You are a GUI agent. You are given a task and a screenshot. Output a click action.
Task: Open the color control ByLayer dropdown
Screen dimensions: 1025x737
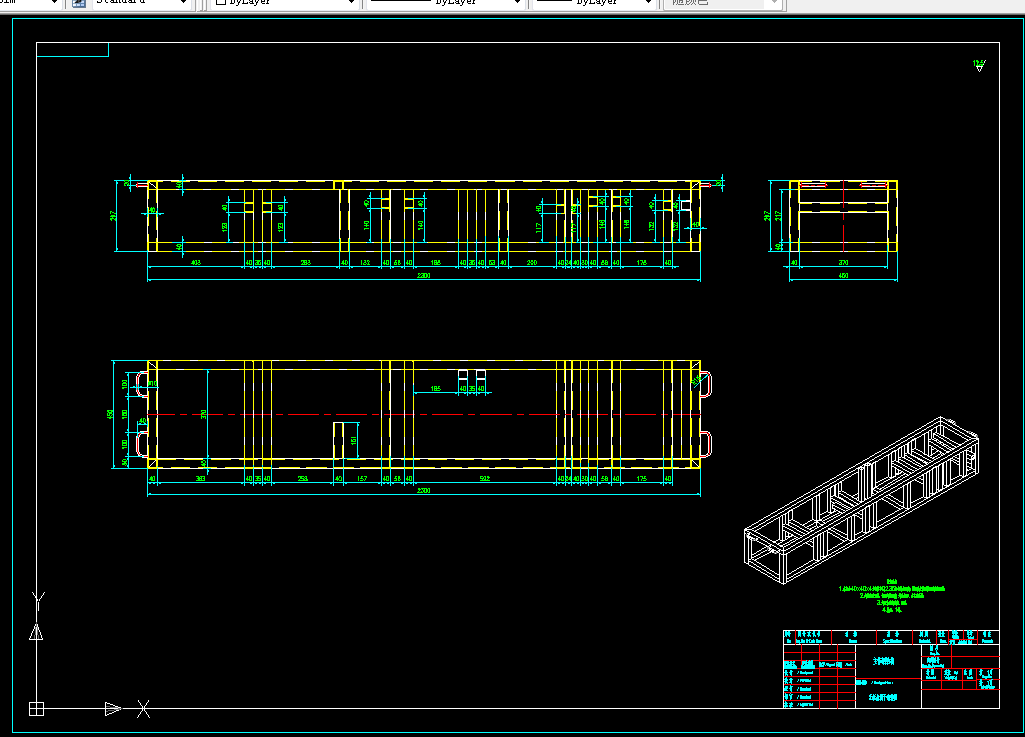tap(284, 3)
